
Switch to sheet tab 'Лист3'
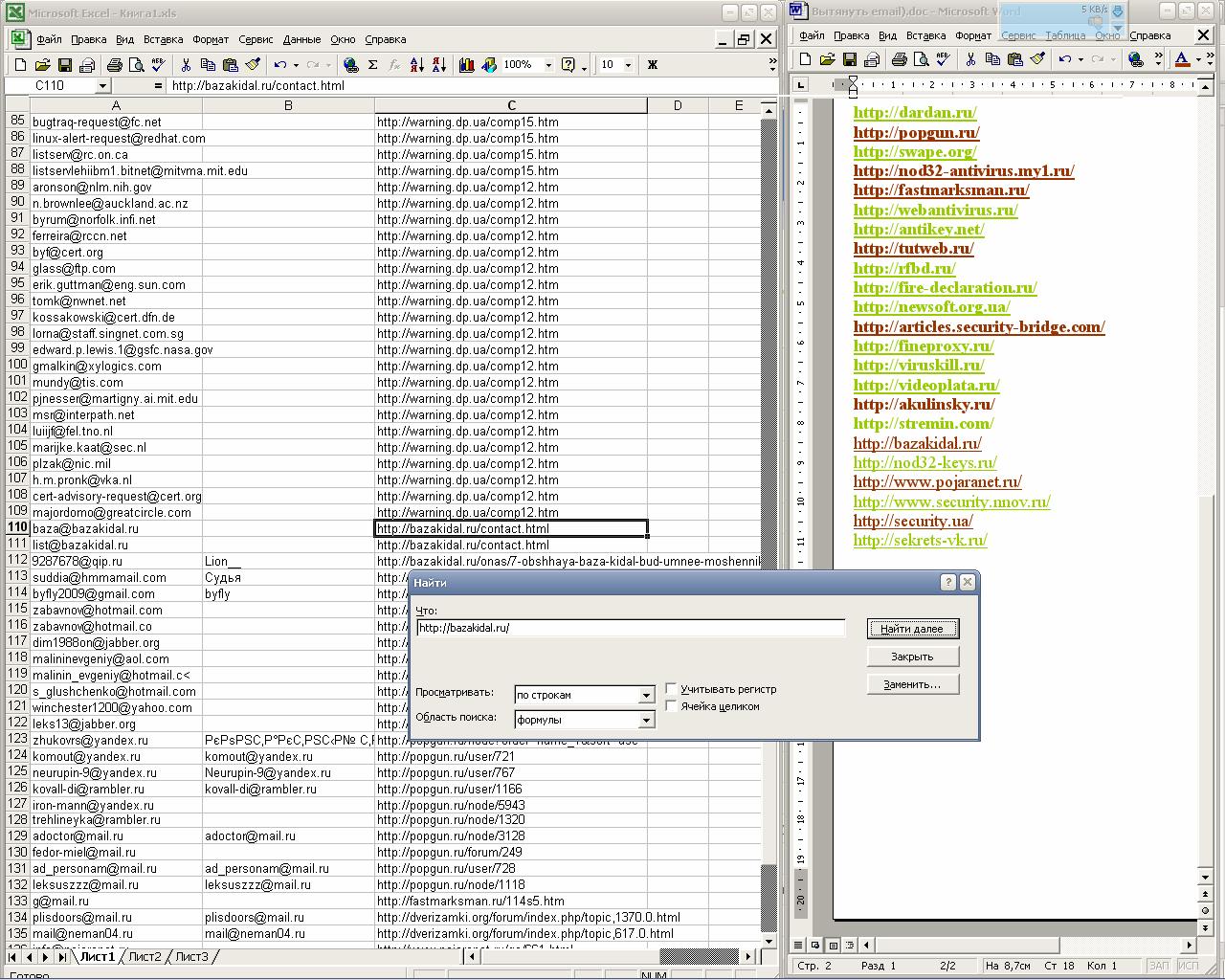point(191,956)
